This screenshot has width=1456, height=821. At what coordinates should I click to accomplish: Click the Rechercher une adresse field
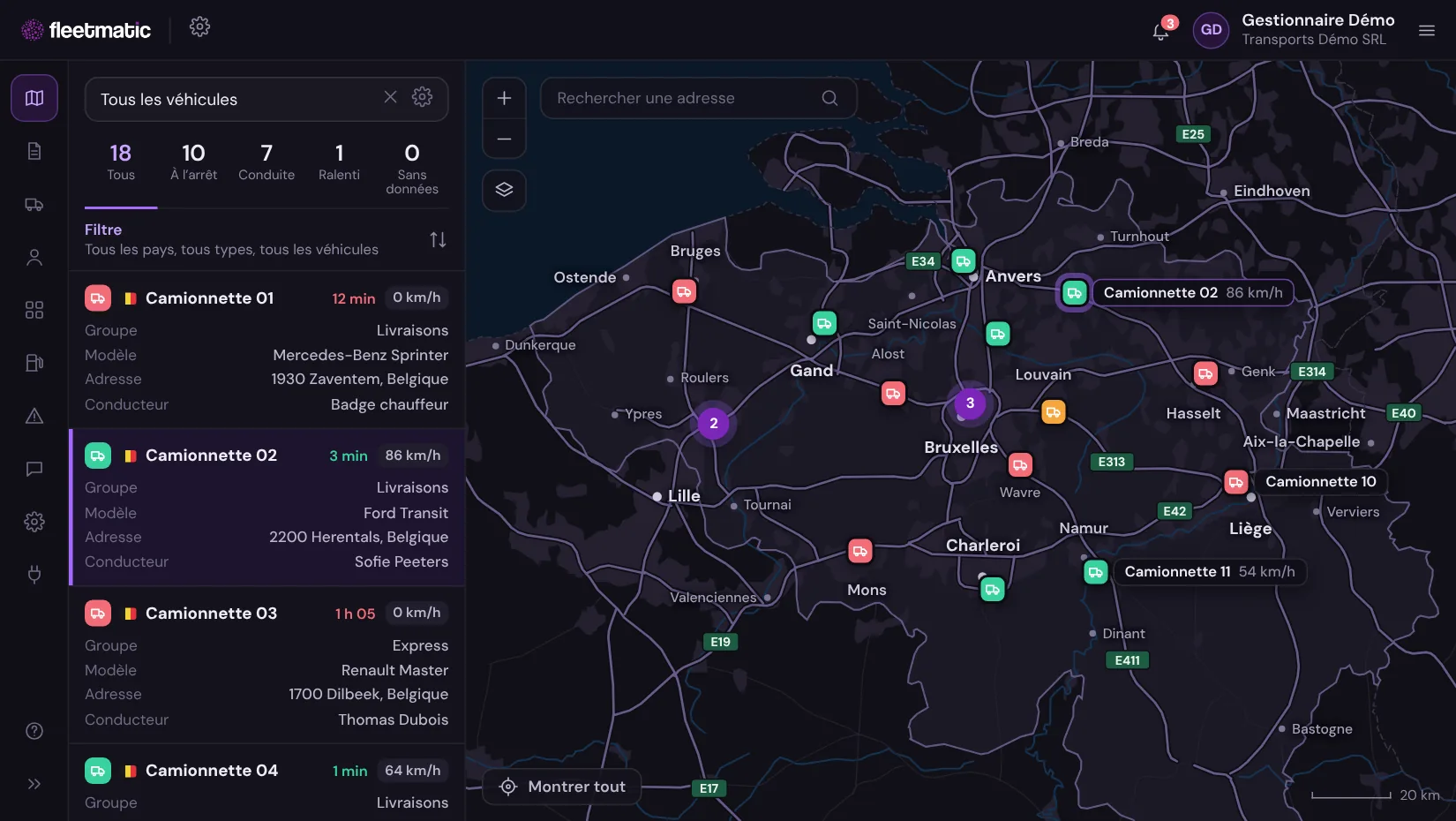point(698,98)
